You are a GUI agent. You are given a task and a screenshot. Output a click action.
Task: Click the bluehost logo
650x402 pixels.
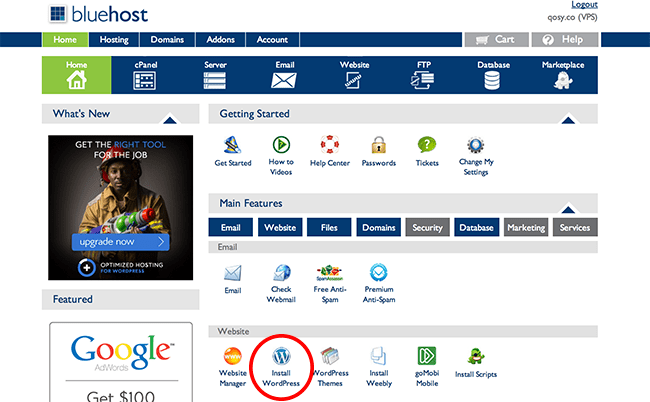pyautogui.click(x=98, y=14)
